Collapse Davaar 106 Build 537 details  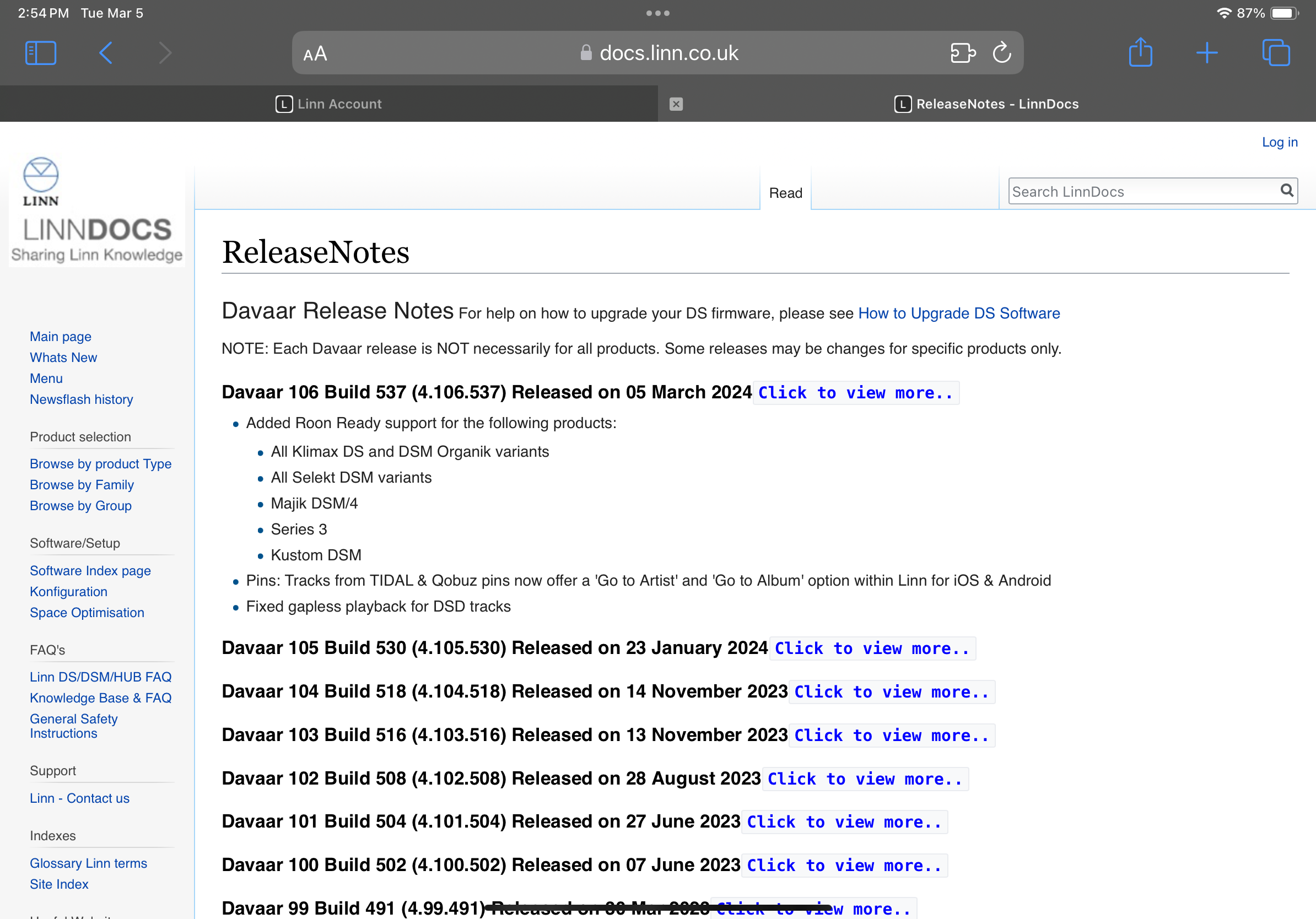(855, 393)
